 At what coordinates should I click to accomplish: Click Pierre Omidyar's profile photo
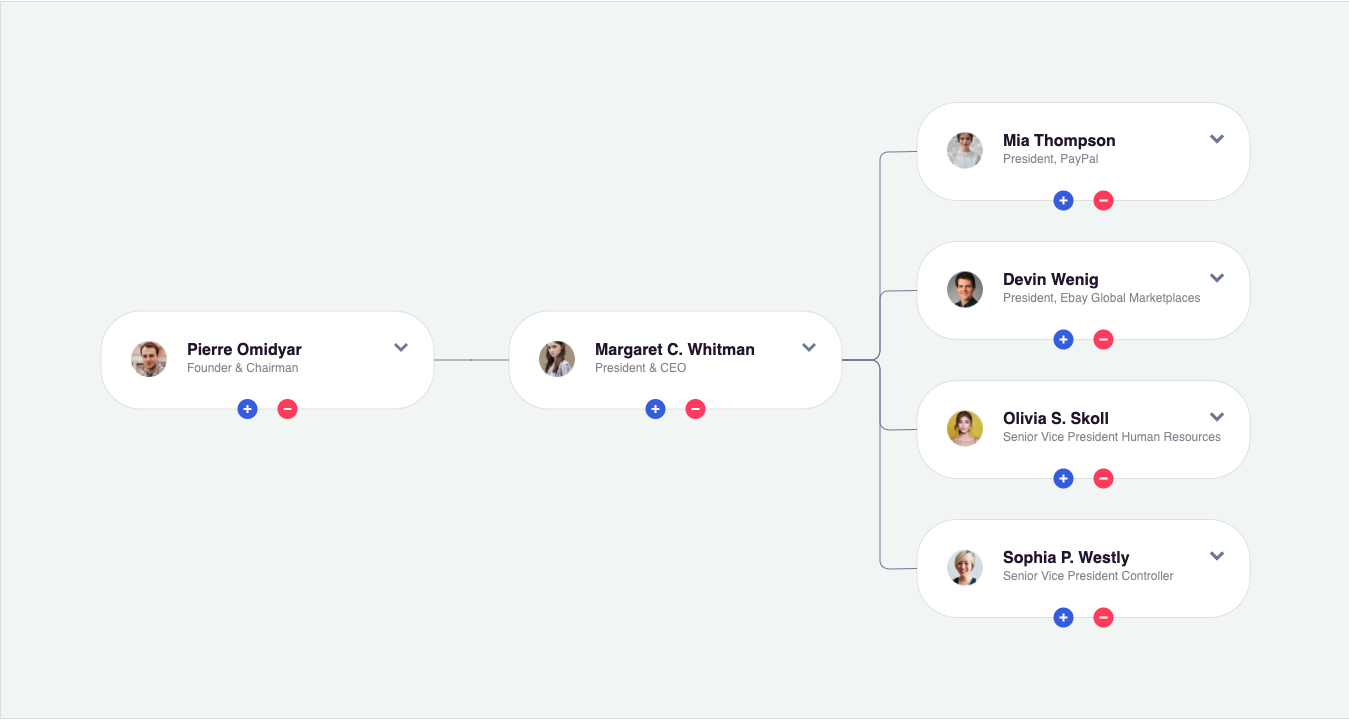point(149,359)
